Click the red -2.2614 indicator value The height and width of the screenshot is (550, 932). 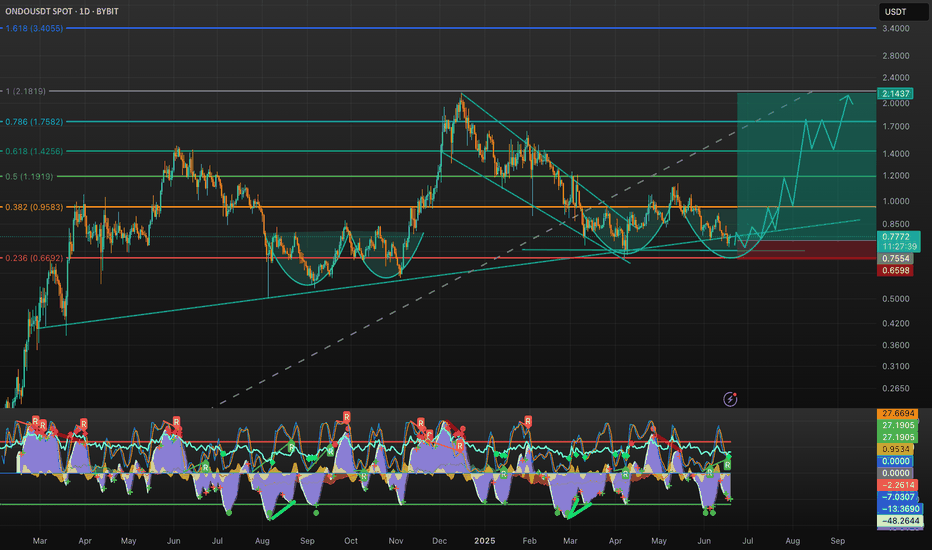coord(896,485)
